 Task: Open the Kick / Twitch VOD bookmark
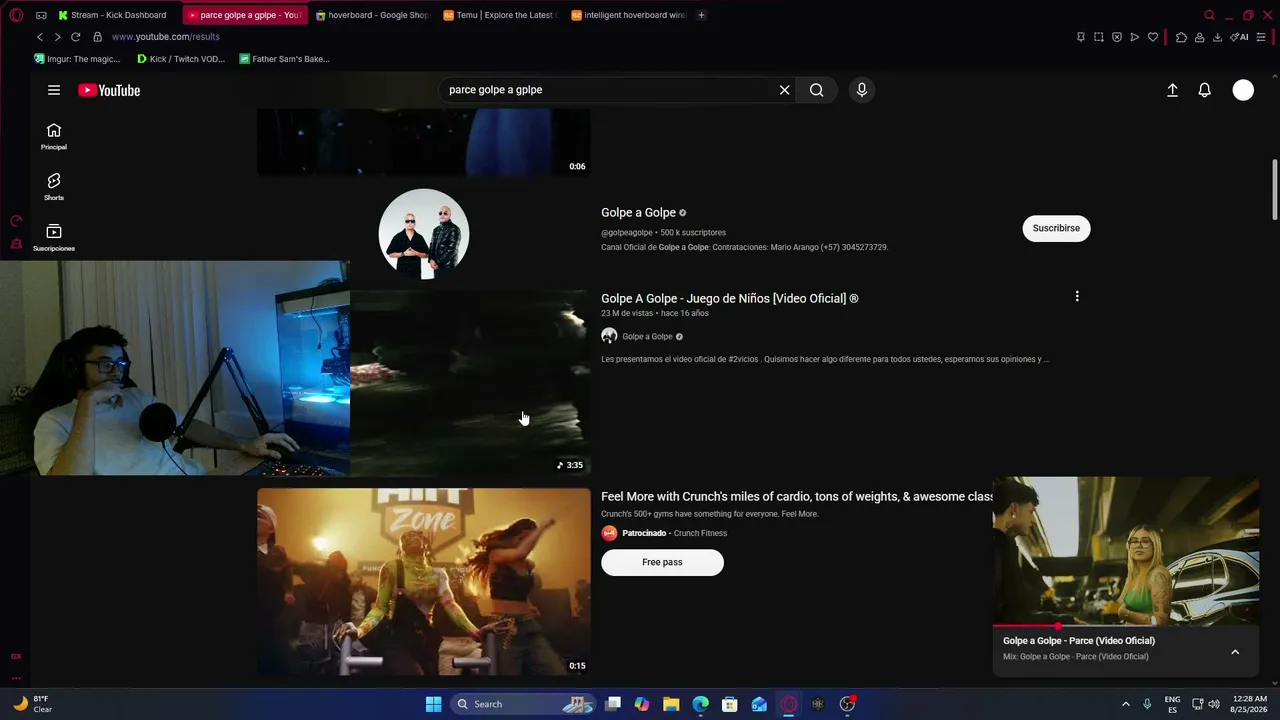tap(181, 59)
